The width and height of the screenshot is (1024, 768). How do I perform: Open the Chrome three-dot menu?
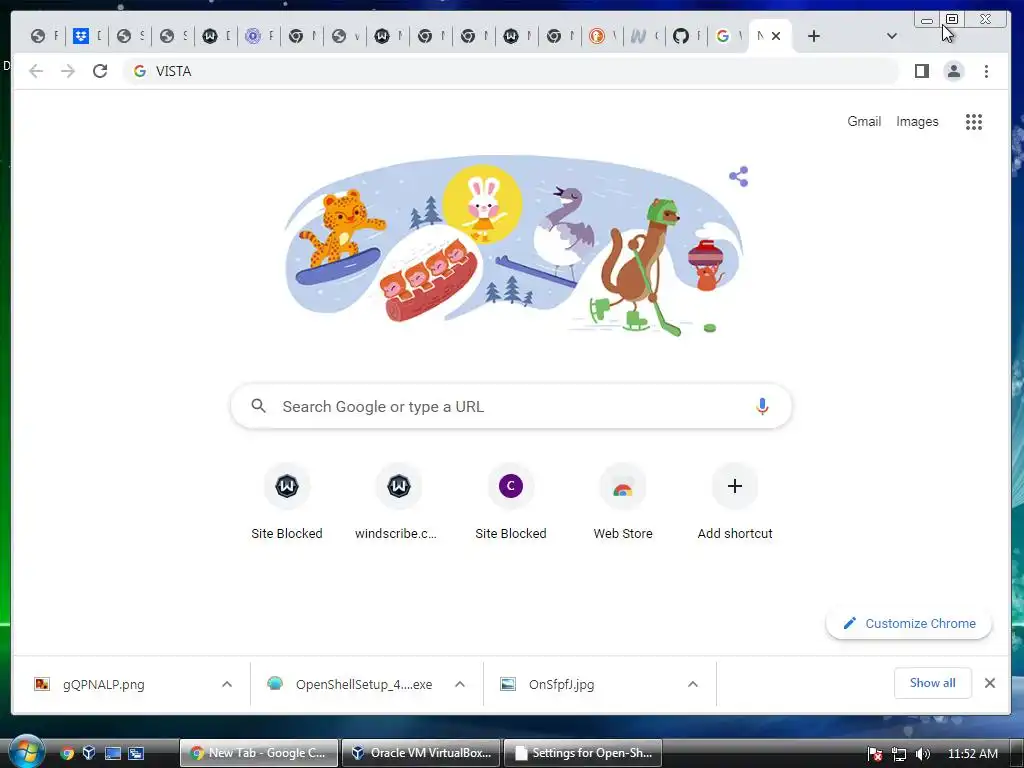pos(986,71)
